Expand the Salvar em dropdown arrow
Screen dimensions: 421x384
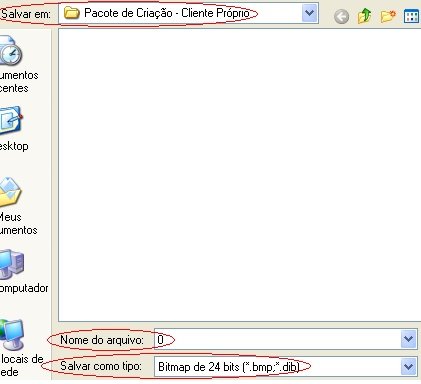(310, 13)
